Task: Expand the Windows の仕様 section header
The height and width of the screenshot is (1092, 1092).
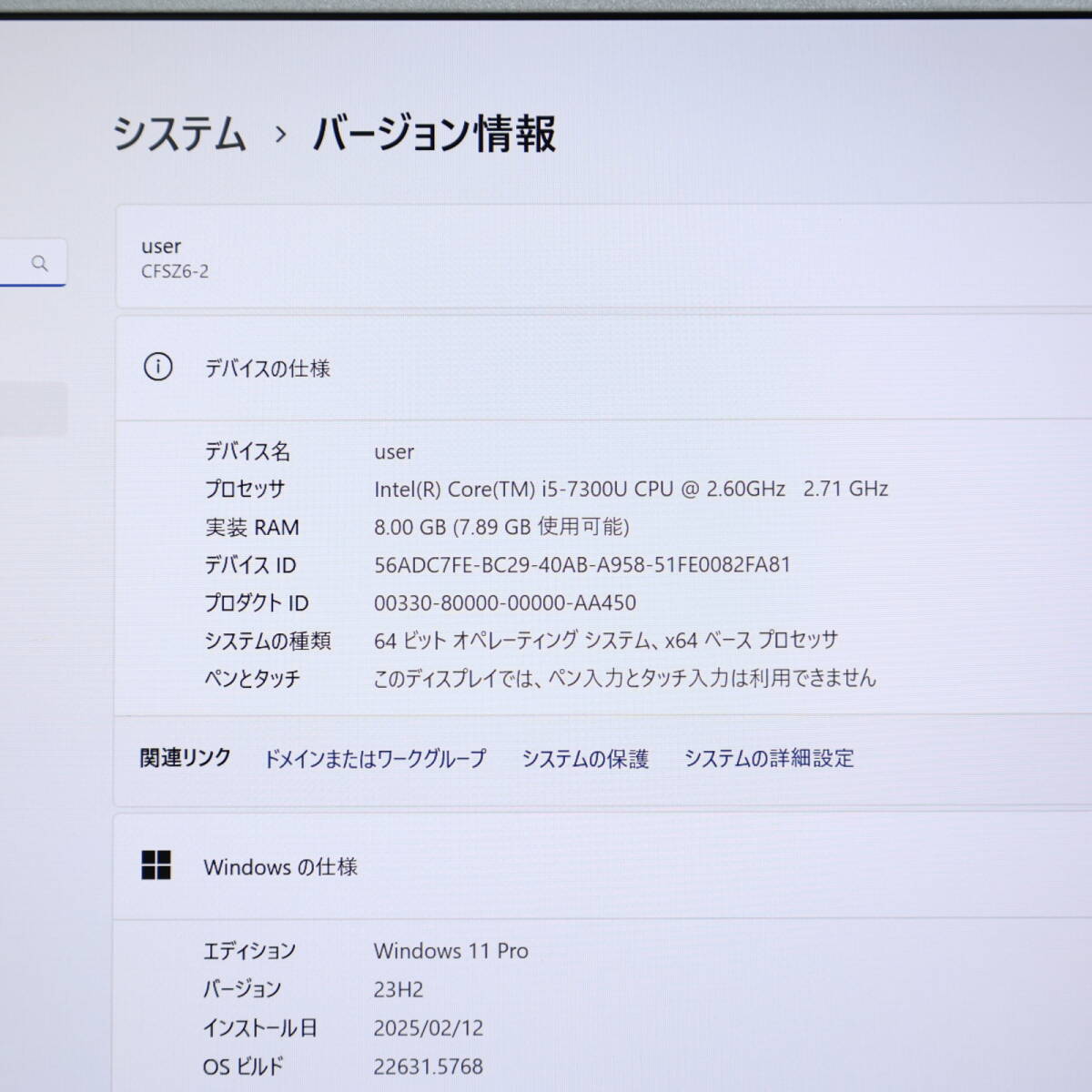Action: point(602,866)
